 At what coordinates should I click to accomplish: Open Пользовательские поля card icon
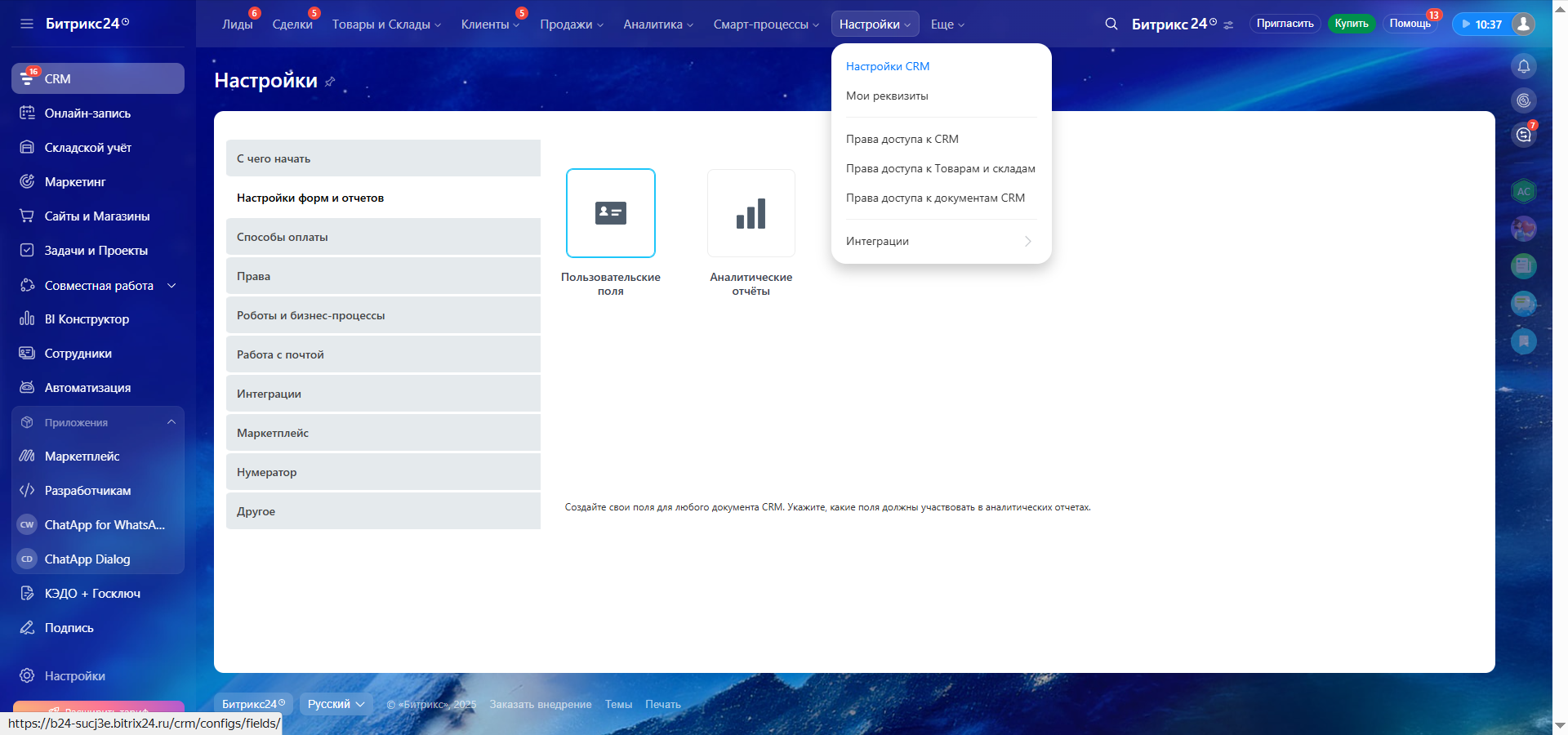(610, 213)
